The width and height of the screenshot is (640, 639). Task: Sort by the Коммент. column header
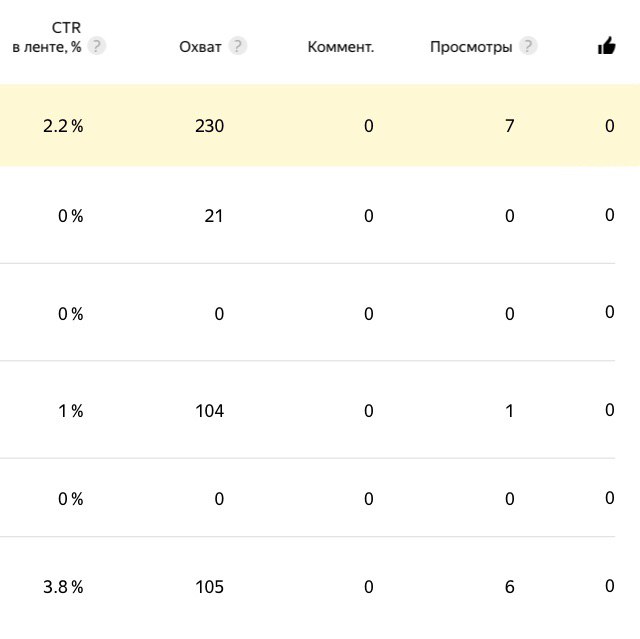340,47
